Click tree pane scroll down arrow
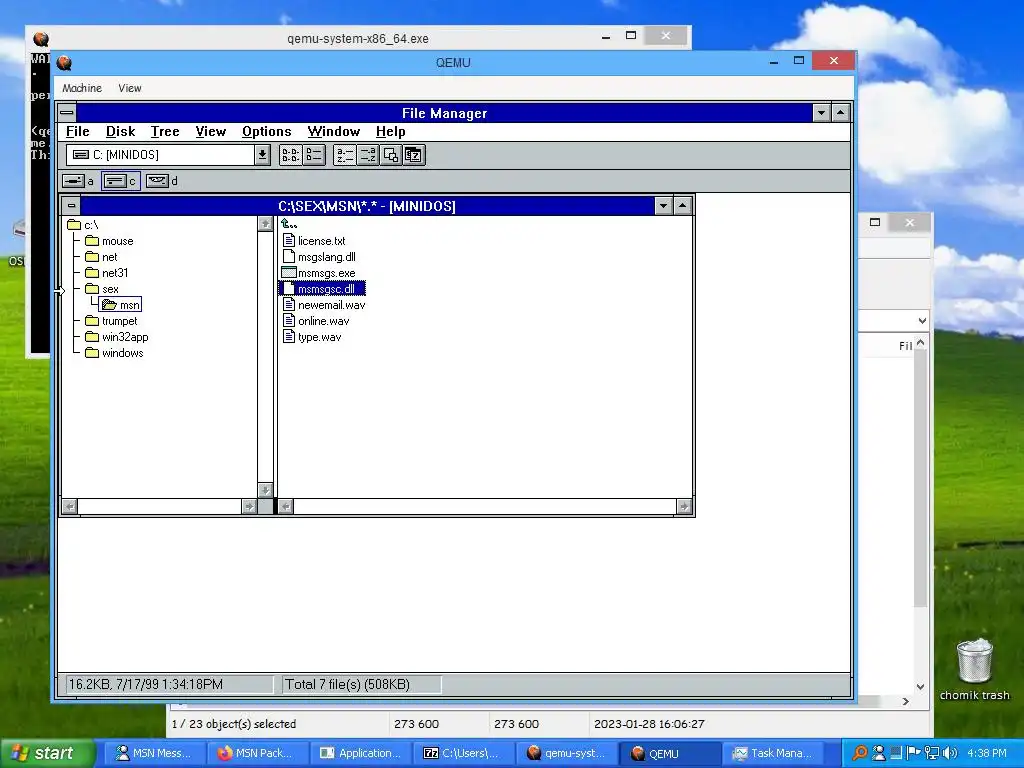Viewport: 1024px width, 768px height. [265, 490]
